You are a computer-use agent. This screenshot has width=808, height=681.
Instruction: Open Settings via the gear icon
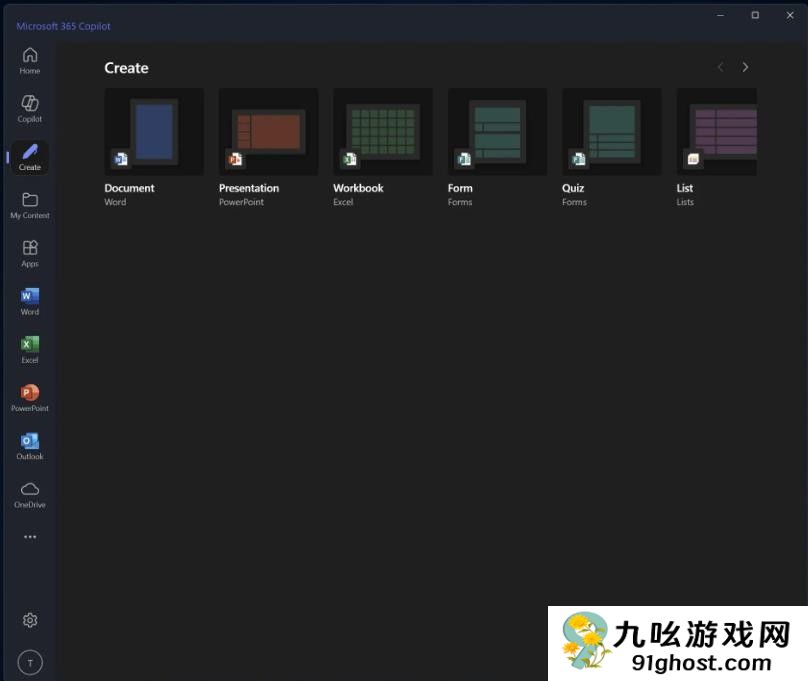pos(29,620)
